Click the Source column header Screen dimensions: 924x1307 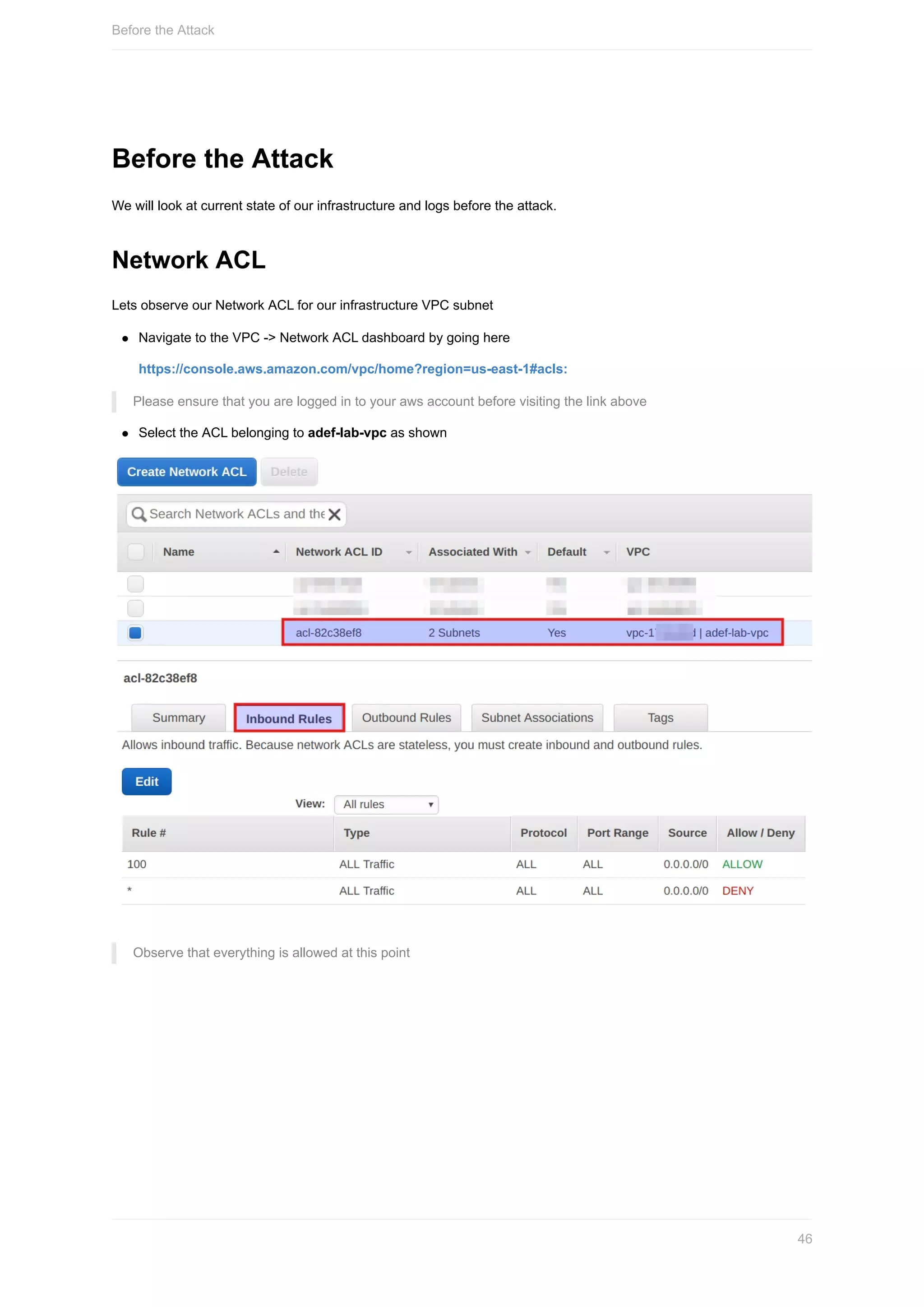pos(687,833)
